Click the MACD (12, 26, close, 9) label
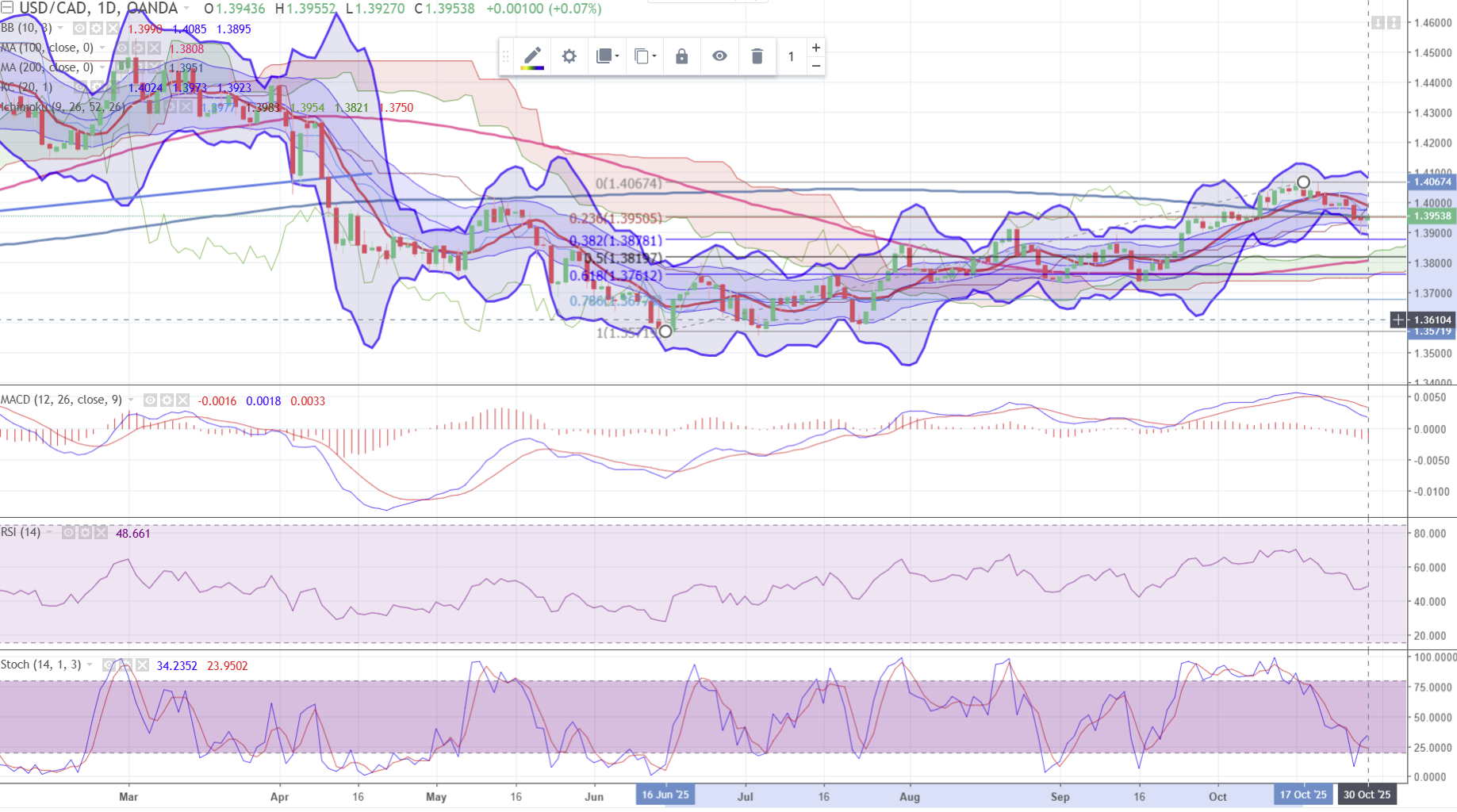The width and height of the screenshot is (1457, 812). click(62, 400)
